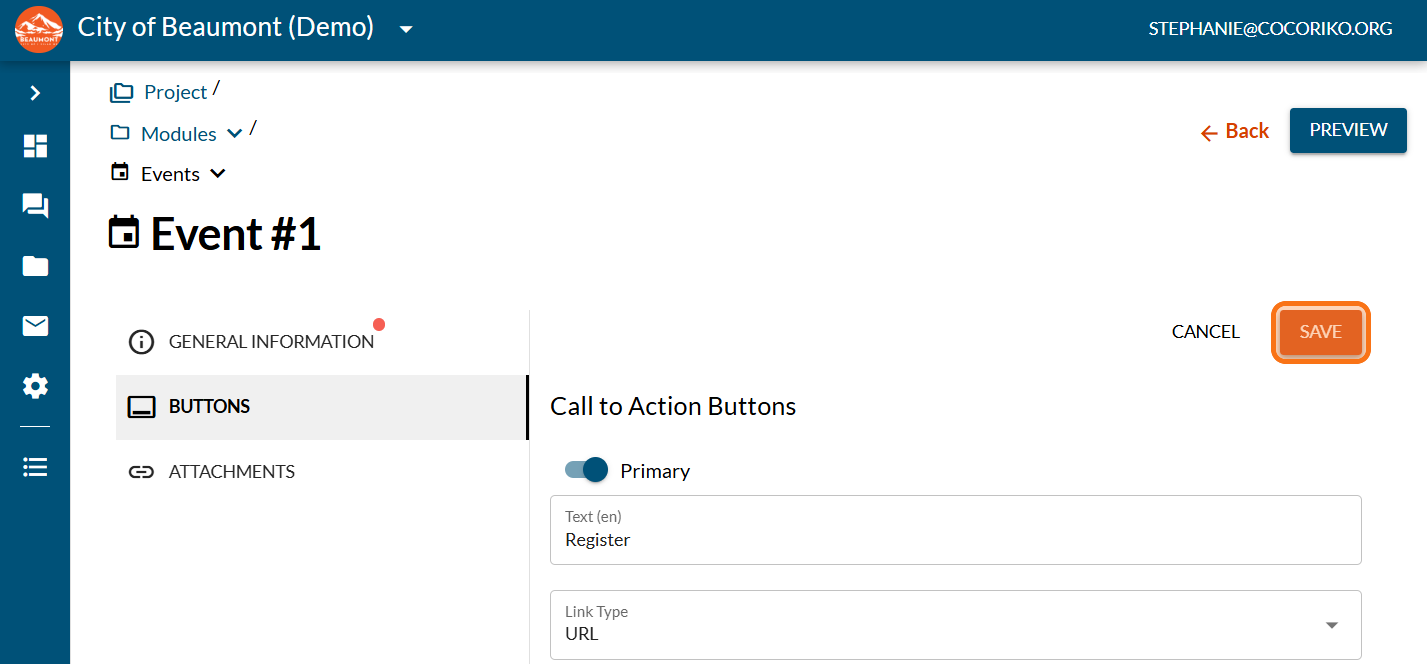Open the mail envelope icon

point(35,326)
